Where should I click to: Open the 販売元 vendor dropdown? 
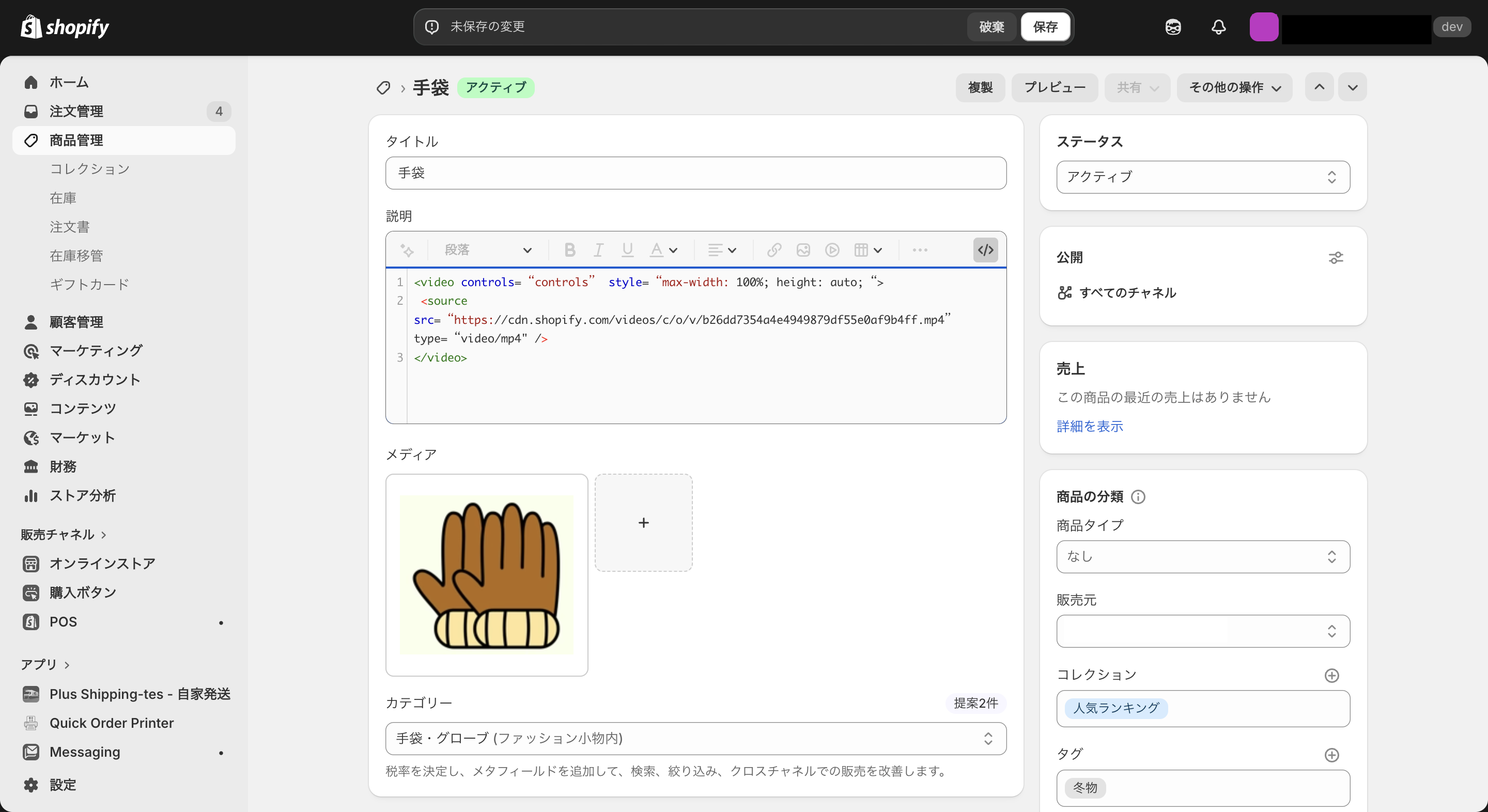[x=1203, y=631]
